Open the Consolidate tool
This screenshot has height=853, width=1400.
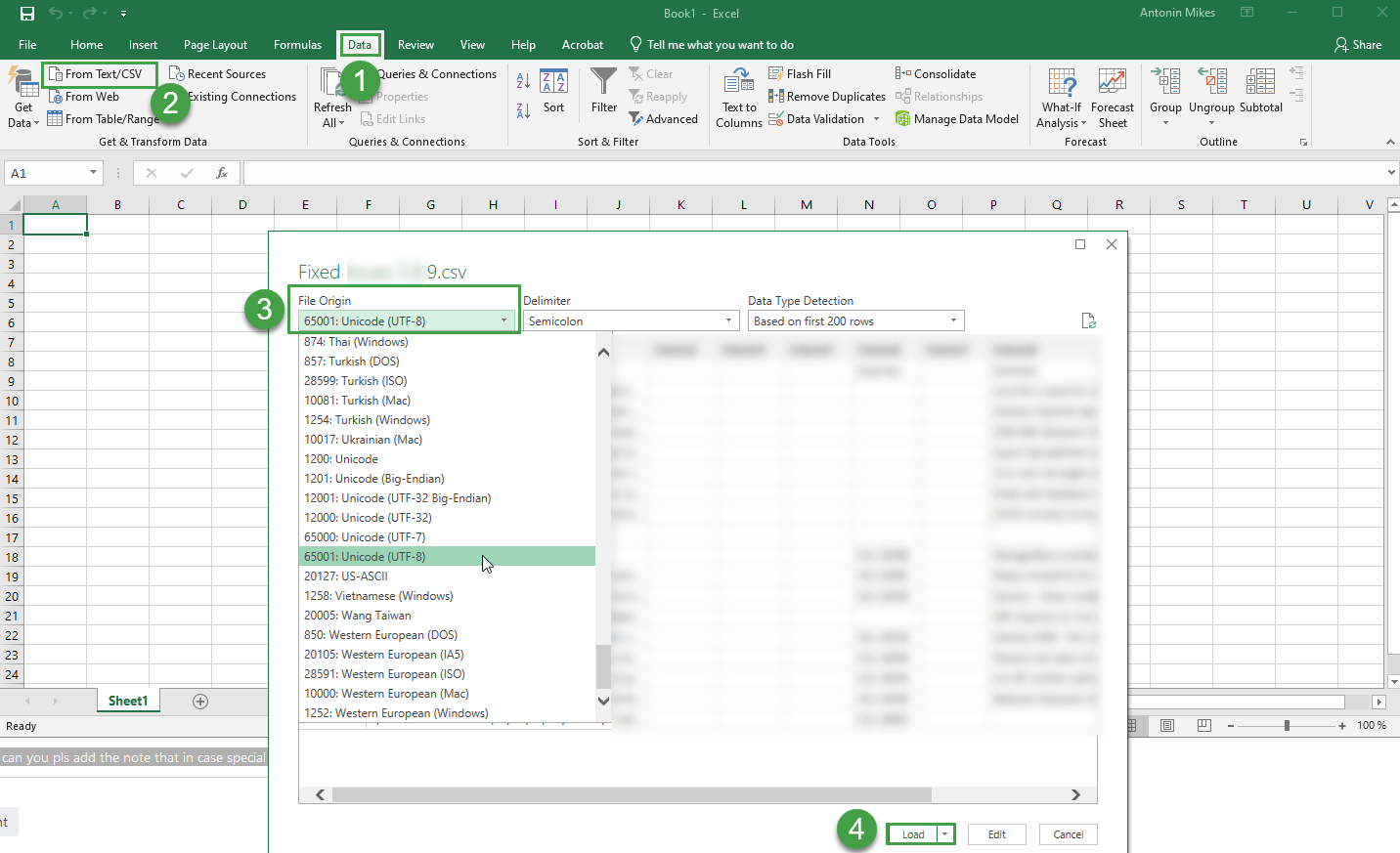[x=935, y=73]
